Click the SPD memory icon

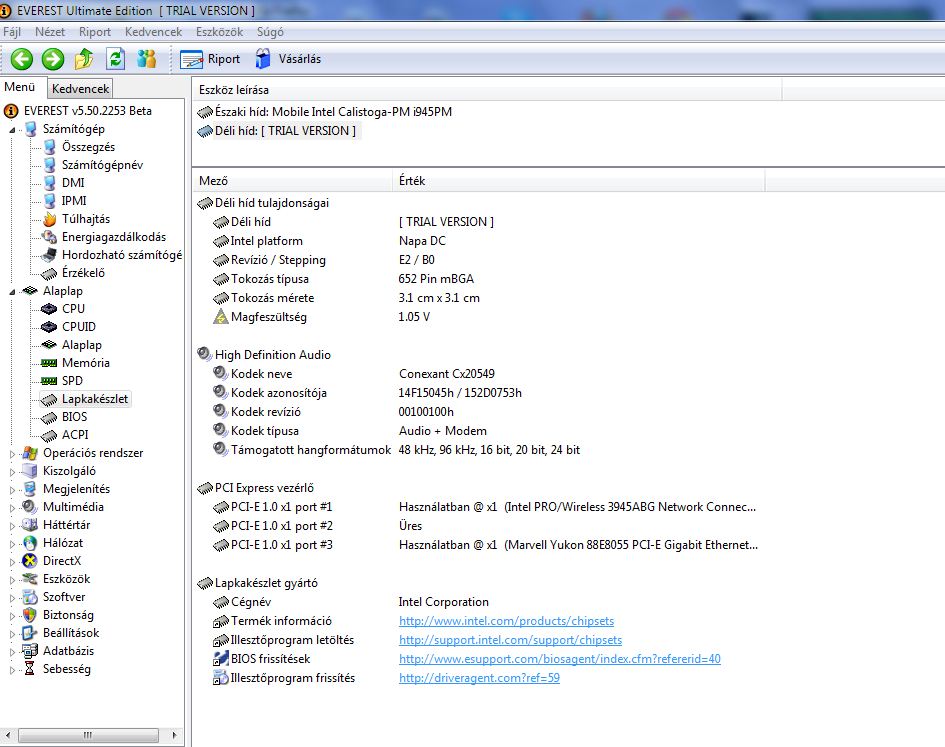coord(49,381)
